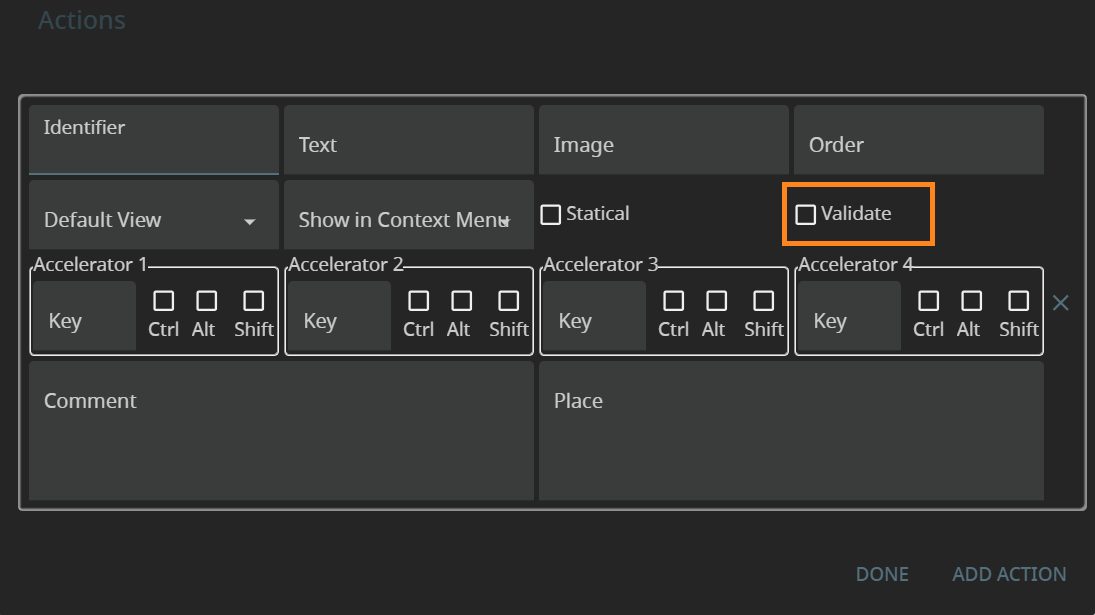Tick Ctrl checkbox in Accelerator 4
This screenshot has height=615, width=1095.
(928, 301)
